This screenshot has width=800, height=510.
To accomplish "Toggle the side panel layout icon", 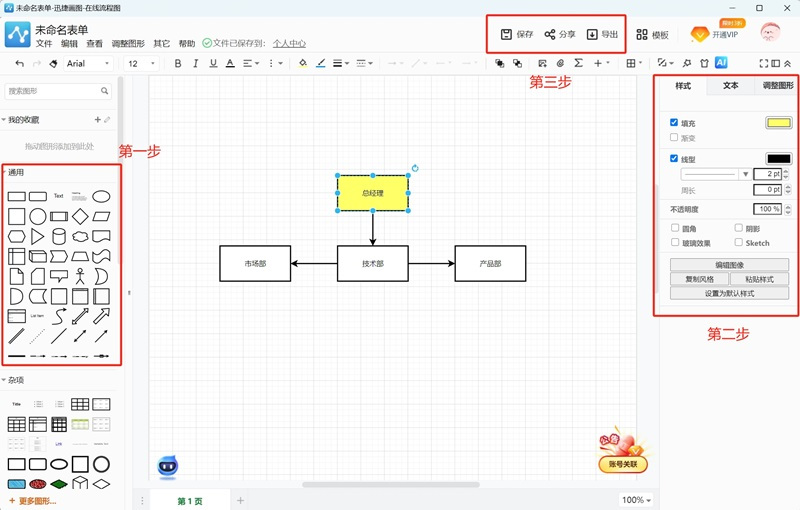I will pyautogui.click(x=776, y=63).
